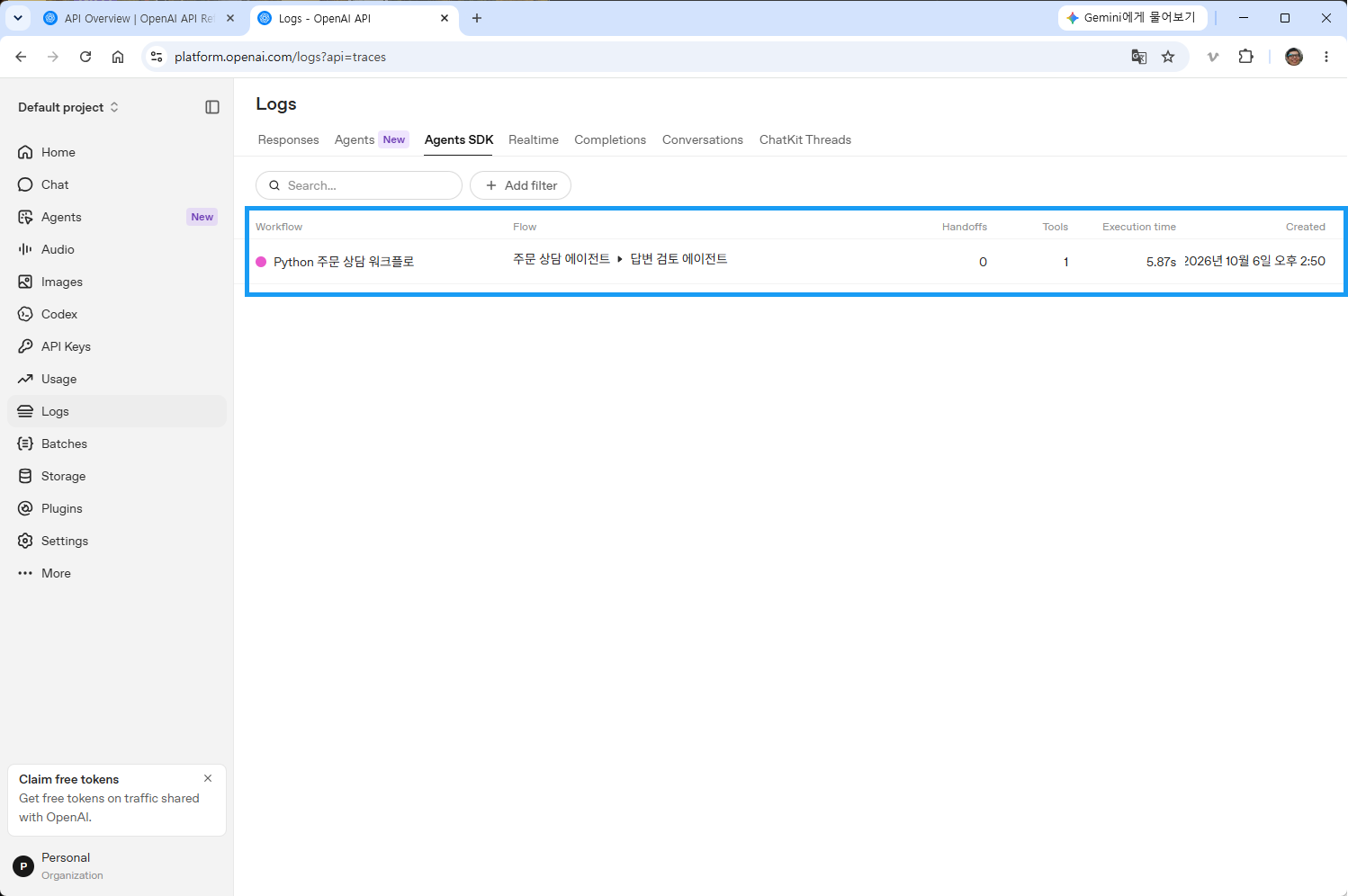Switch to the Completions tab
Viewport: 1348px width, 896px height.
pyautogui.click(x=610, y=139)
